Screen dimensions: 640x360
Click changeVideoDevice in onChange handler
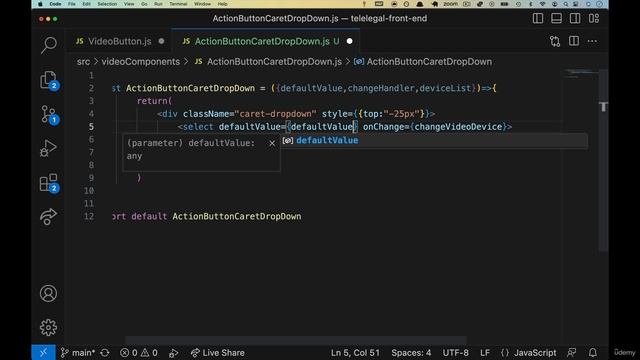click(458, 127)
